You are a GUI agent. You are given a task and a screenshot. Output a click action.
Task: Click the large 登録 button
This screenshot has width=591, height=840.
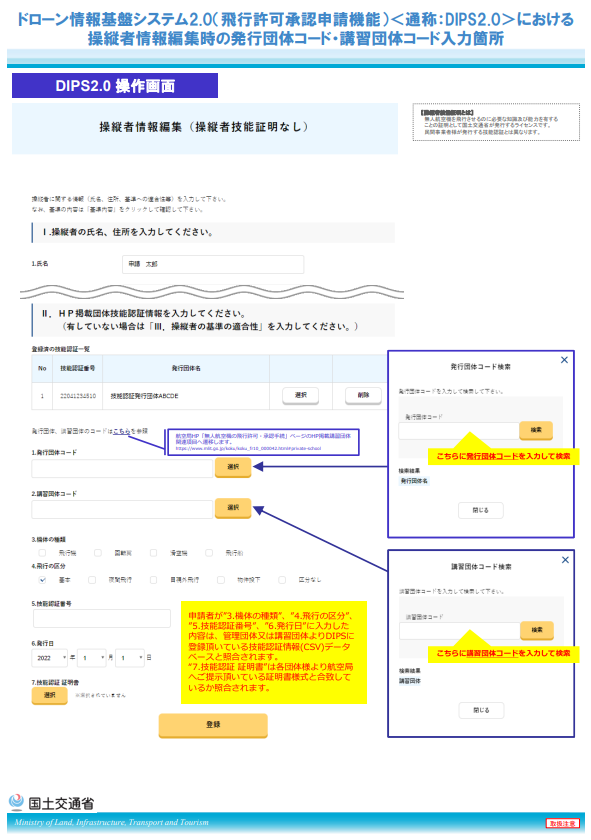(x=213, y=725)
